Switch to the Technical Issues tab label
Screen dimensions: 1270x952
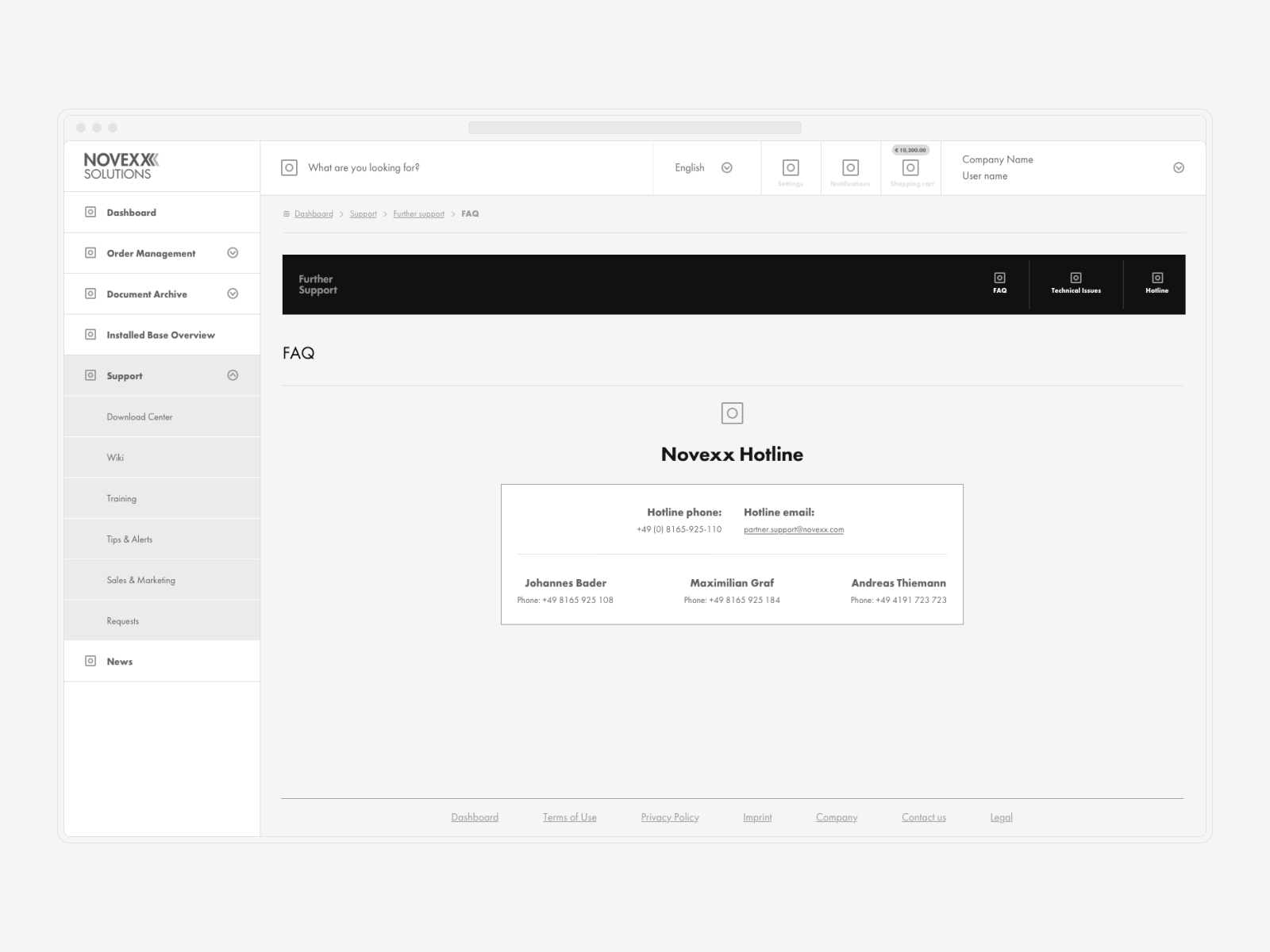1076,290
